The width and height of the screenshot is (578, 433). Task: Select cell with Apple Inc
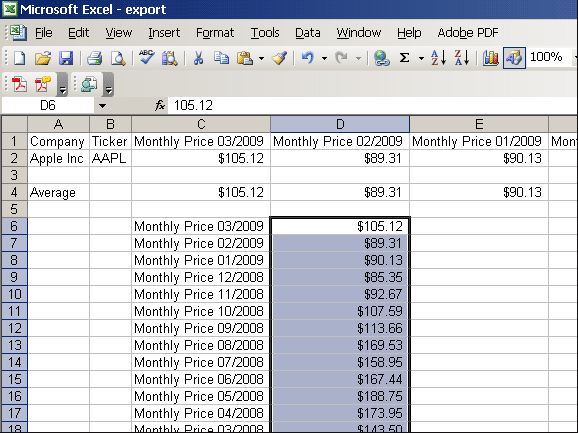tap(58, 158)
